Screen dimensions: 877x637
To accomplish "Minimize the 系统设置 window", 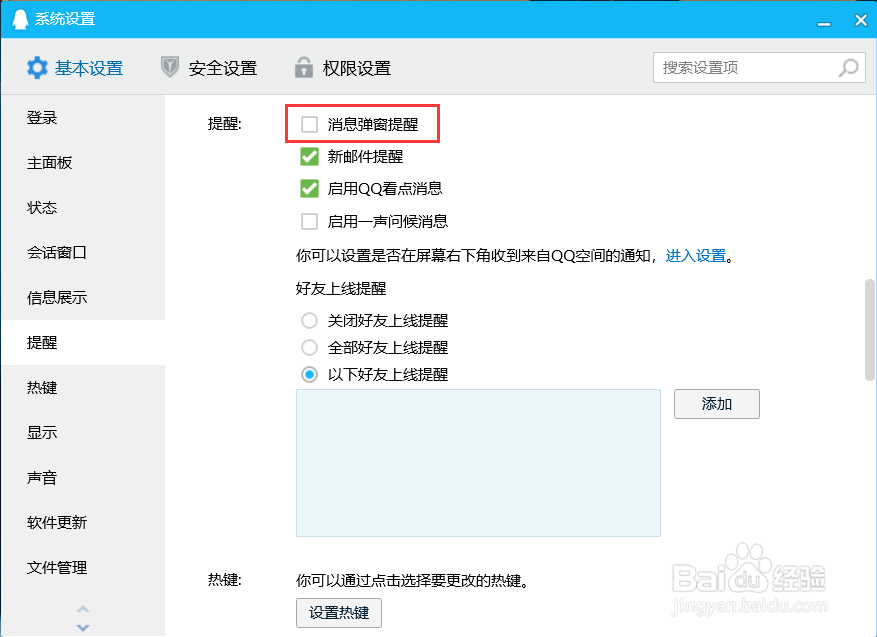I will coord(823,24).
